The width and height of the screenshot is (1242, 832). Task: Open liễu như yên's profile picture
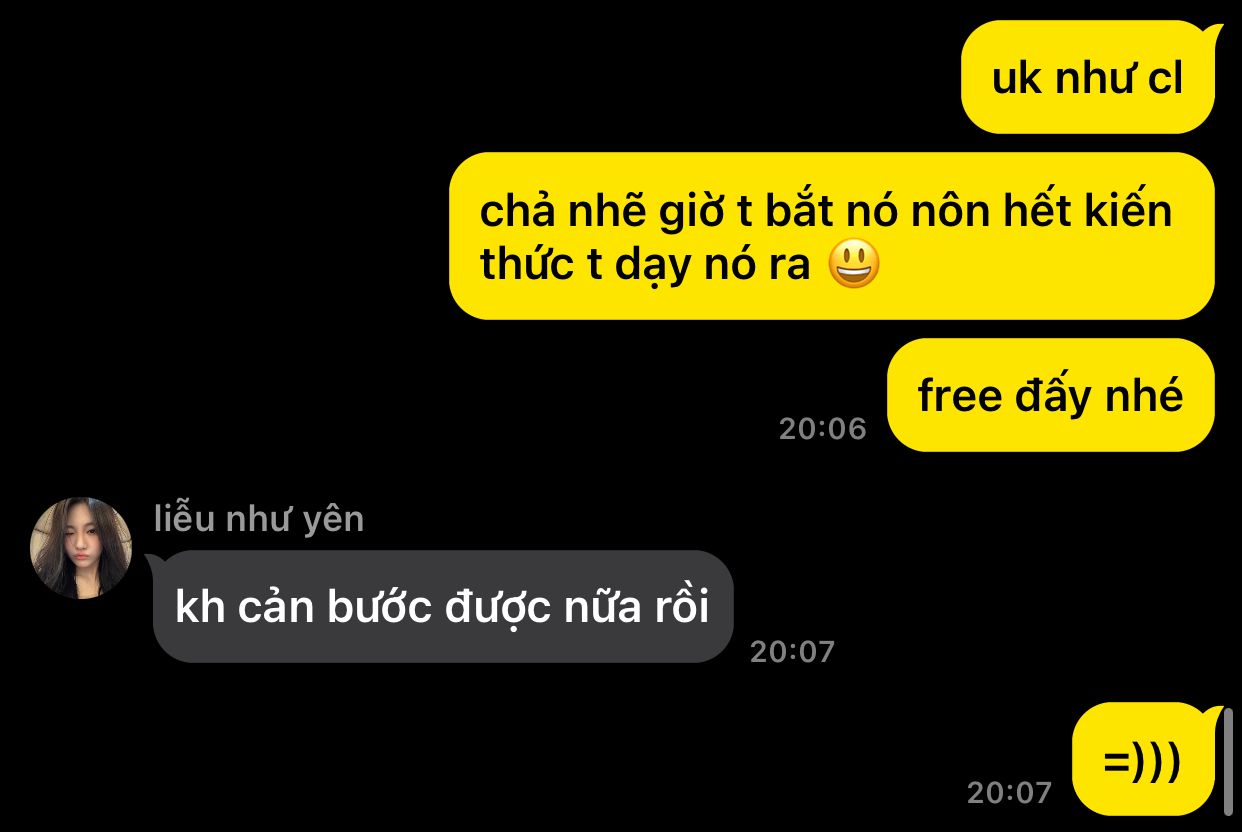coord(81,548)
